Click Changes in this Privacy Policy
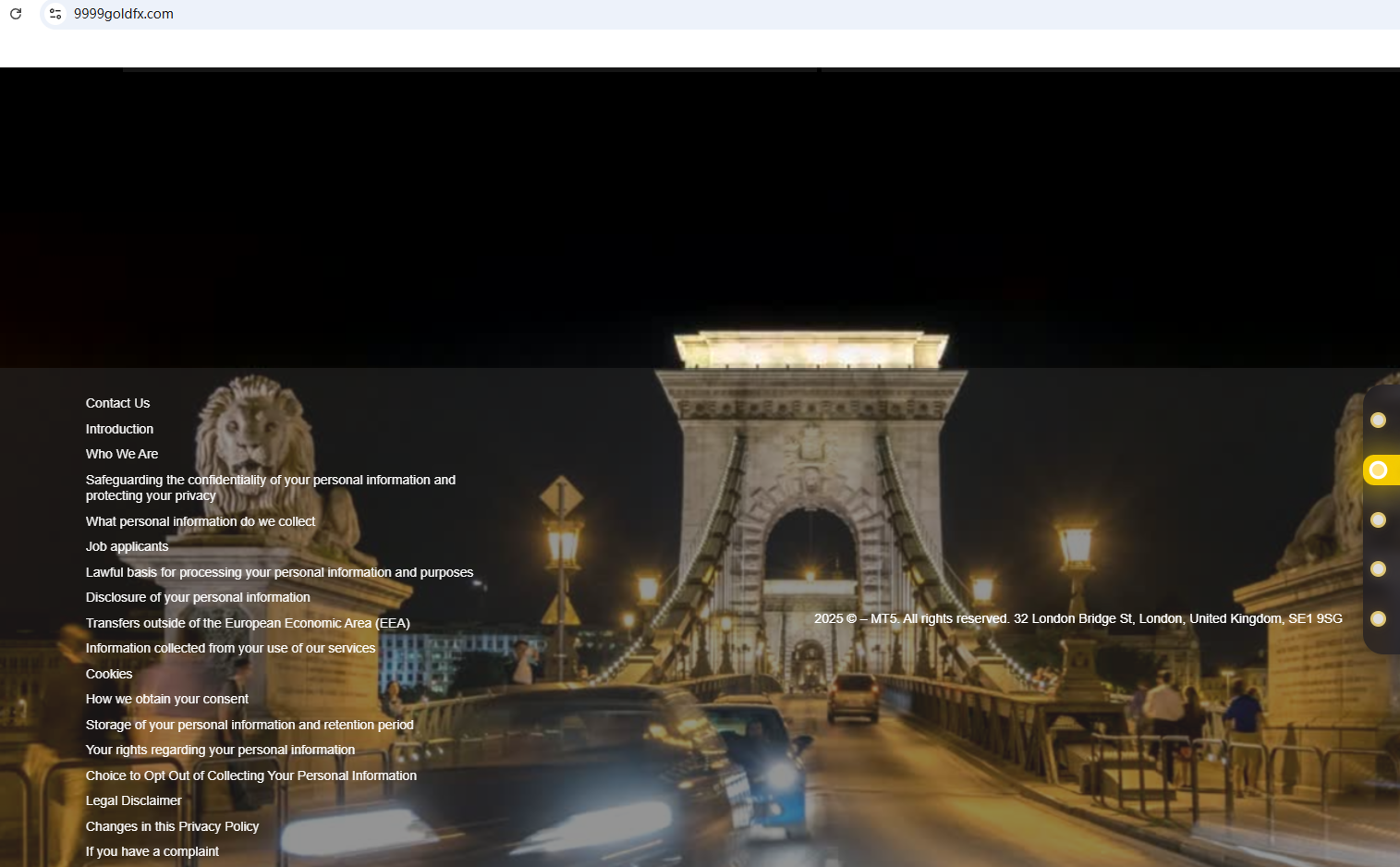The width and height of the screenshot is (1400, 867). 172,826
